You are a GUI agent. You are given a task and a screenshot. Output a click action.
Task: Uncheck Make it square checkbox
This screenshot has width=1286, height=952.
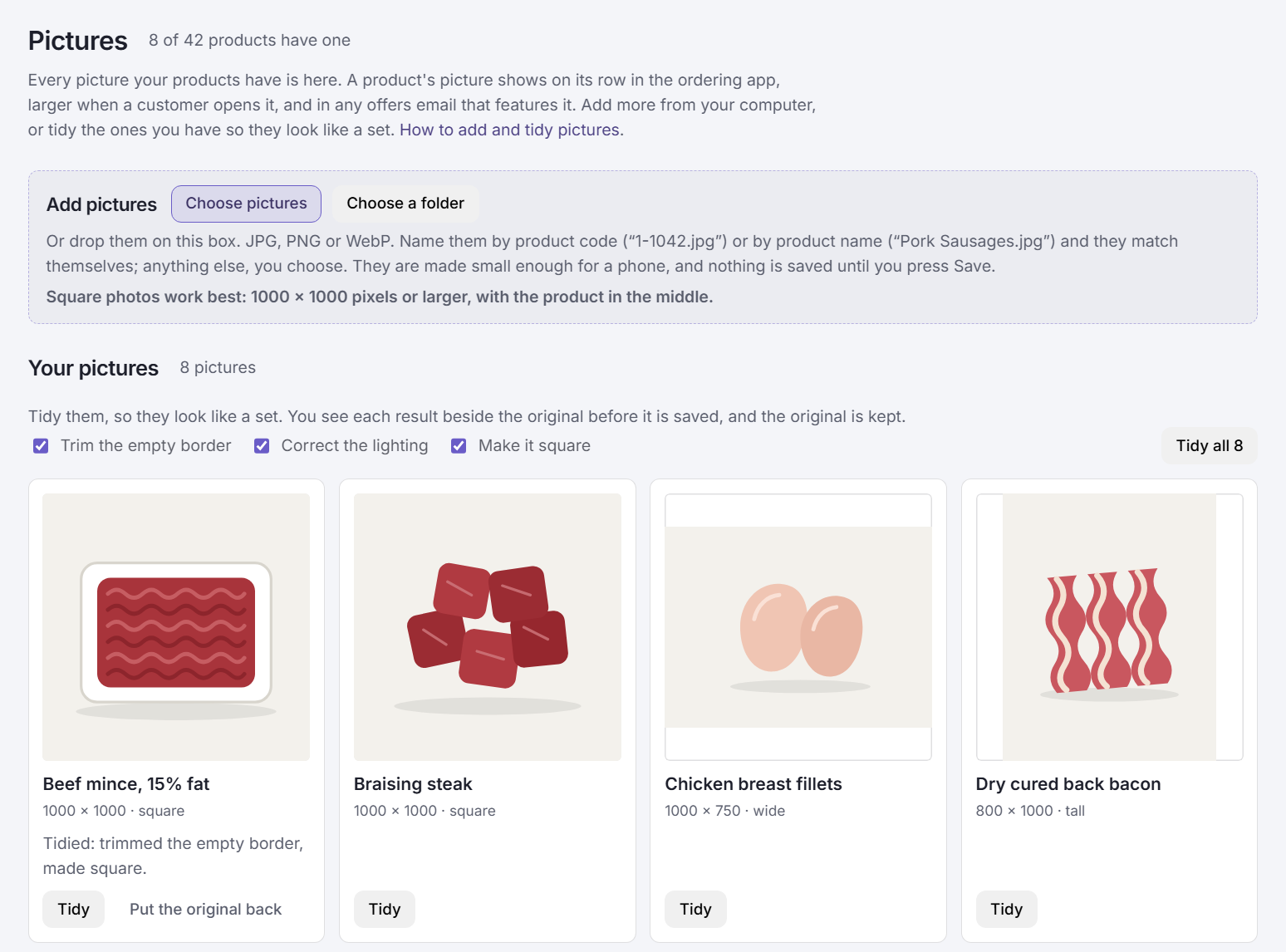(459, 446)
